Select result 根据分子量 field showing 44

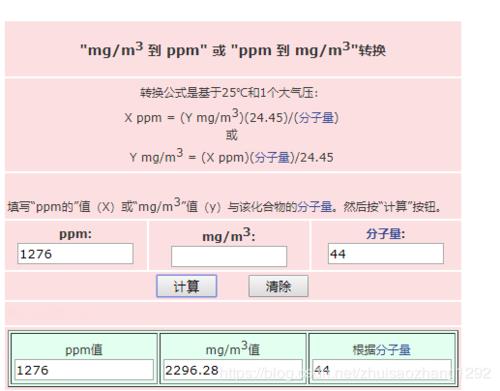tap(382, 370)
